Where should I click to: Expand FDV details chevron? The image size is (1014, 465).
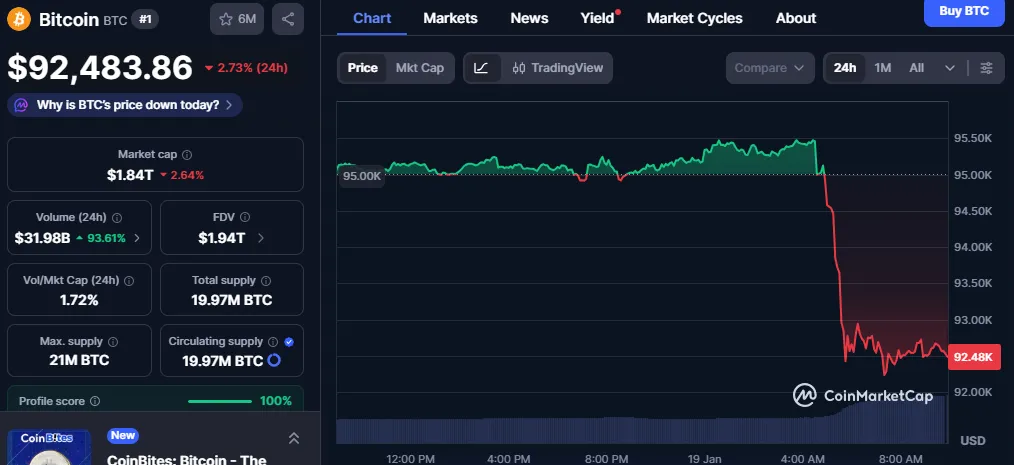click(261, 238)
